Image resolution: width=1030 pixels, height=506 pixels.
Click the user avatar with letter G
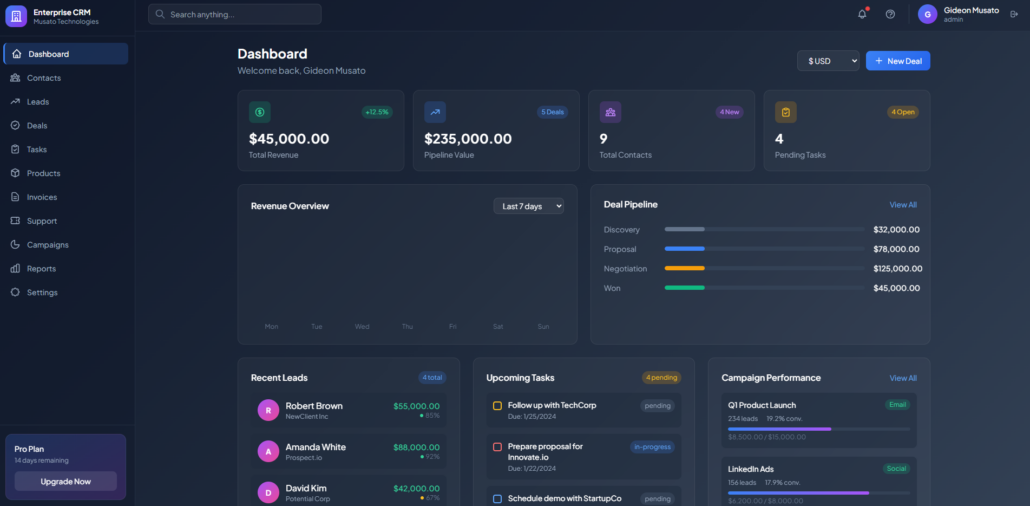[x=927, y=14]
